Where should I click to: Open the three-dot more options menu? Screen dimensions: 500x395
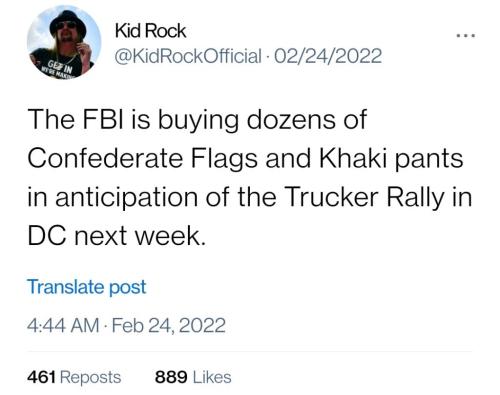(465, 35)
